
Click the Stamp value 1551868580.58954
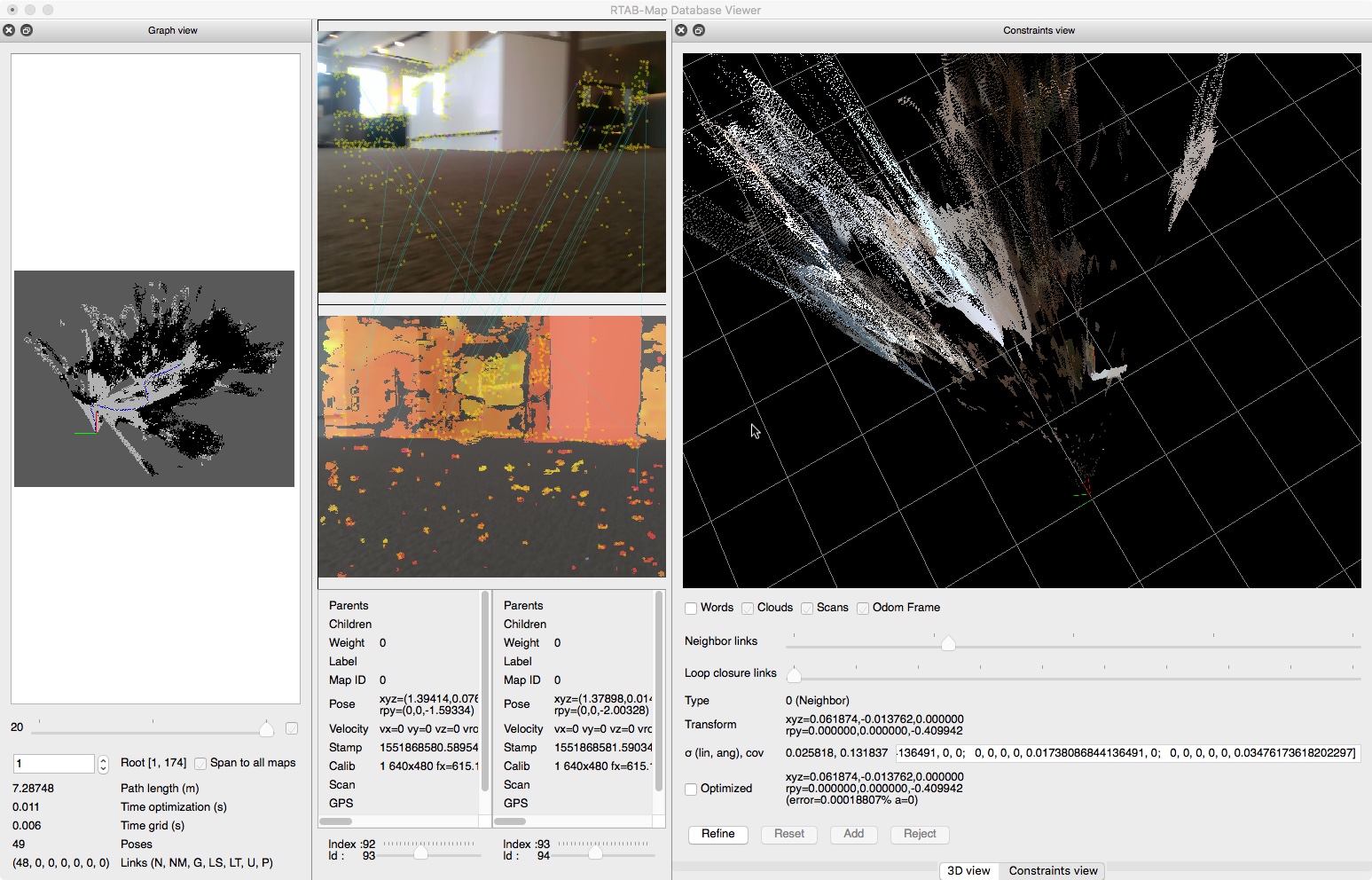428,748
